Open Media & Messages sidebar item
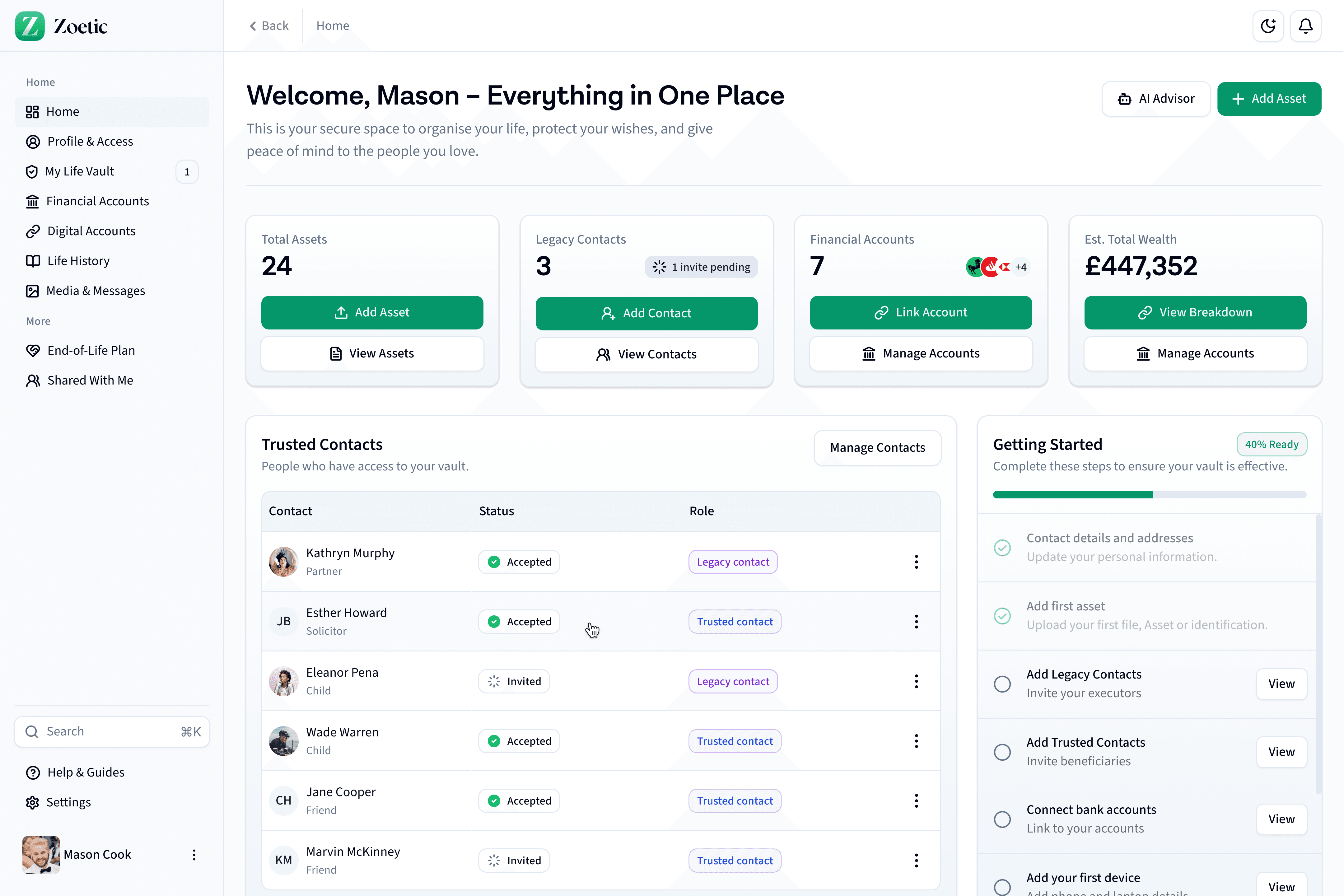The height and width of the screenshot is (896, 1344). [96, 291]
